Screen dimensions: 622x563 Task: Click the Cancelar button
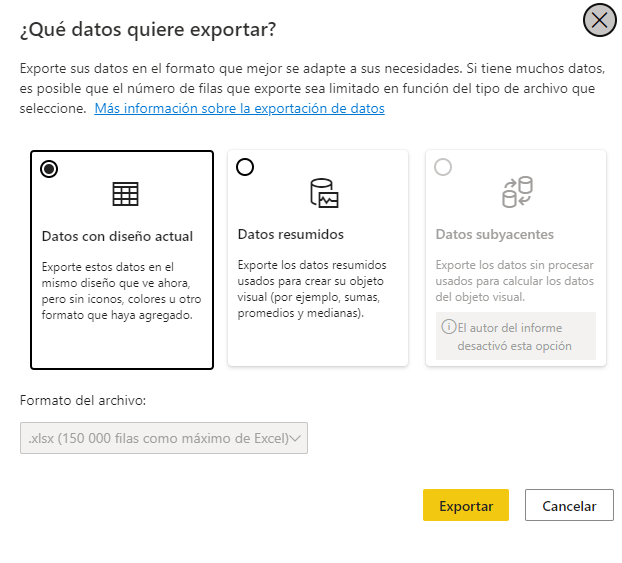(x=569, y=505)
